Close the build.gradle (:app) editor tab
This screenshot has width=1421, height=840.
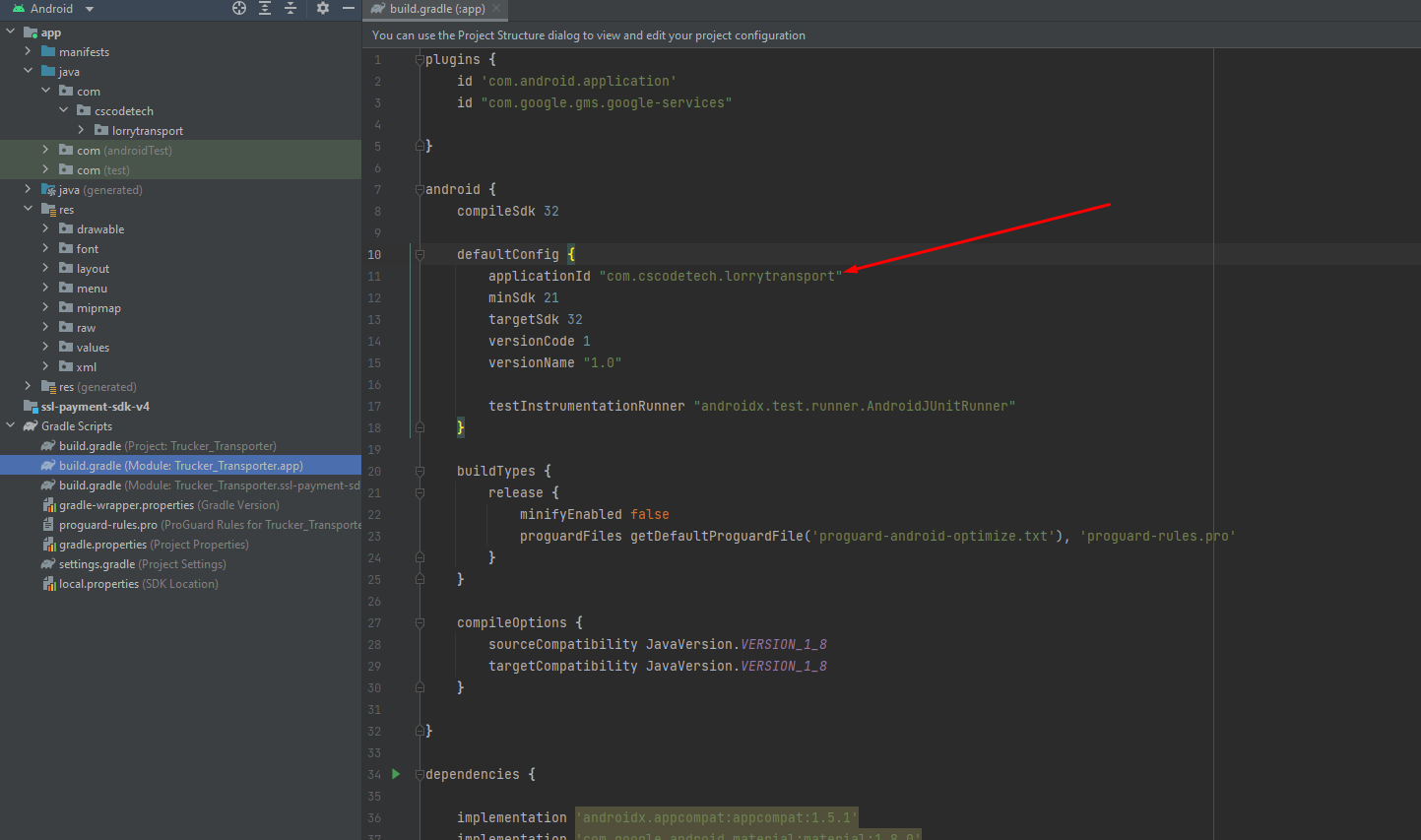[x=497, y=9]
